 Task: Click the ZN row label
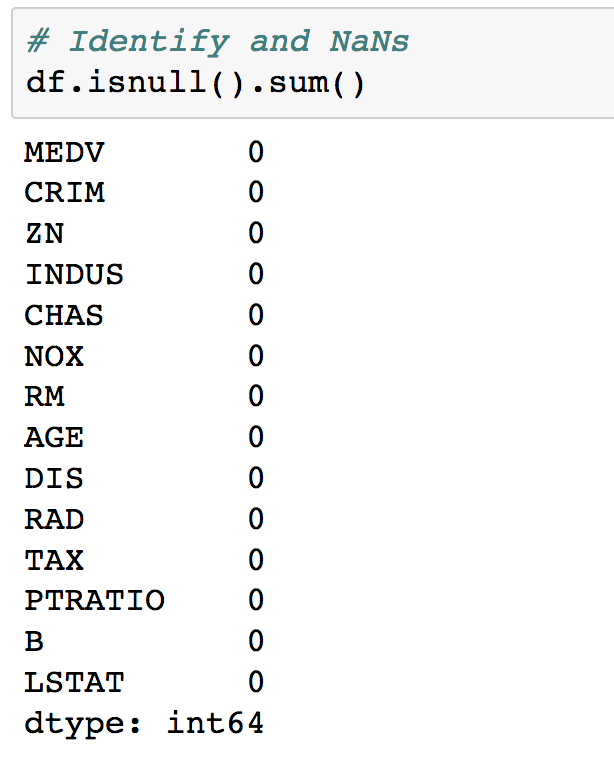coord(44,233)
